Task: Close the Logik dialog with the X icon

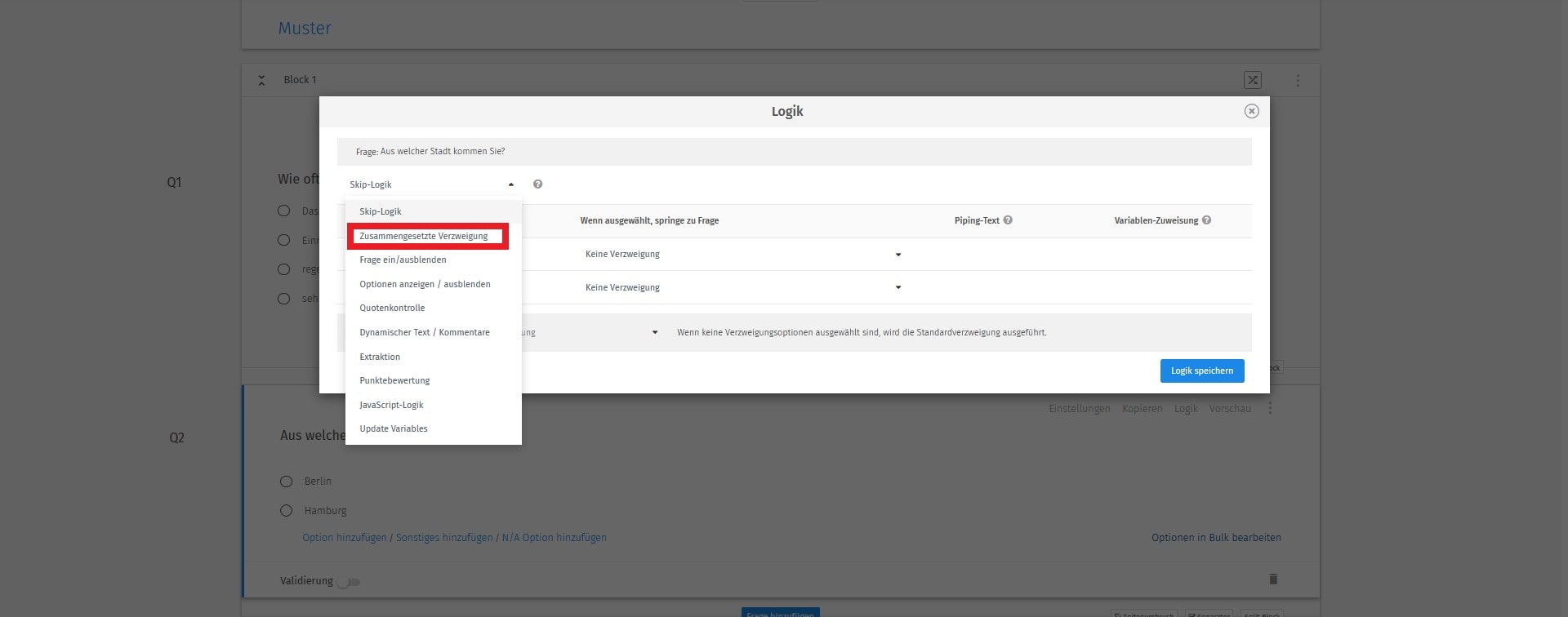Action: [x=1251, y=111]
